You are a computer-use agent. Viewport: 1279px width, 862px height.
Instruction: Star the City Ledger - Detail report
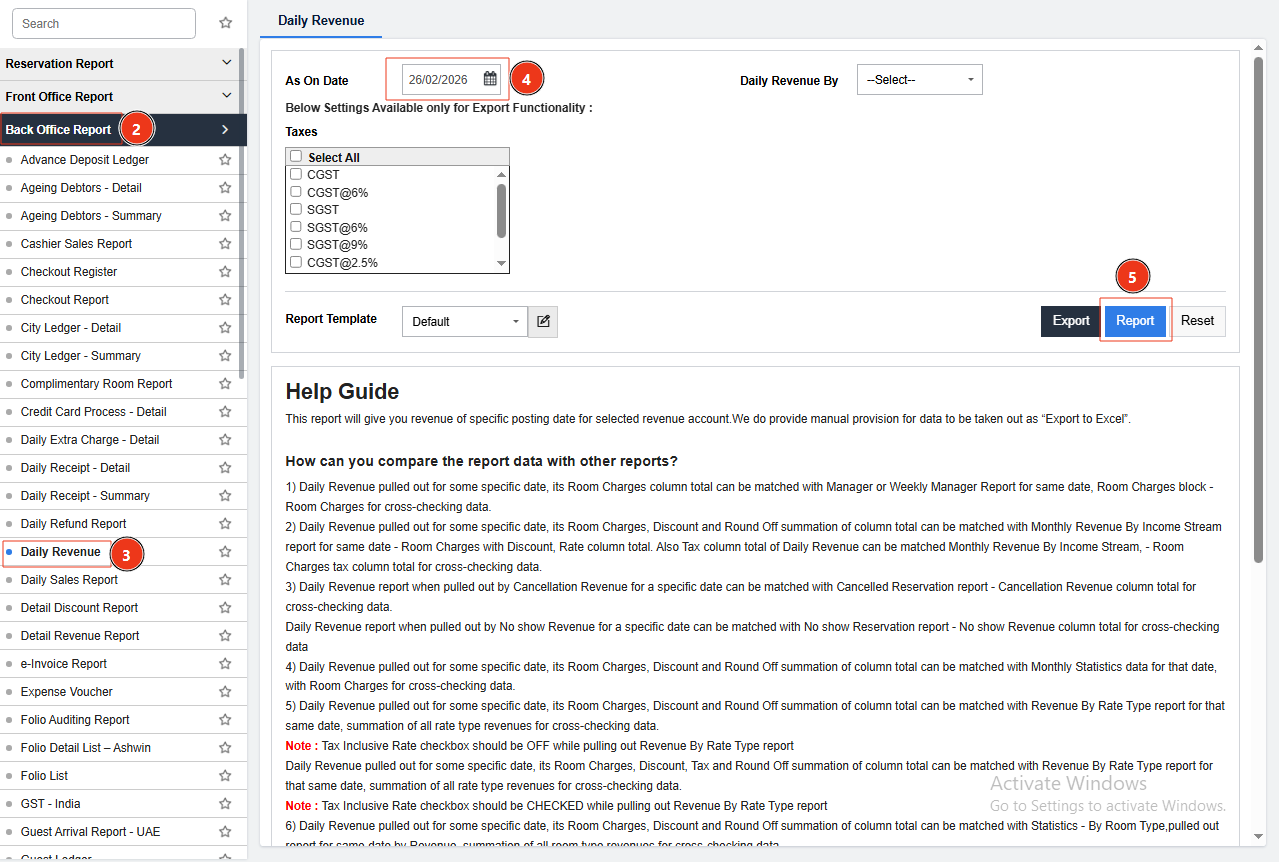(225, 328)
